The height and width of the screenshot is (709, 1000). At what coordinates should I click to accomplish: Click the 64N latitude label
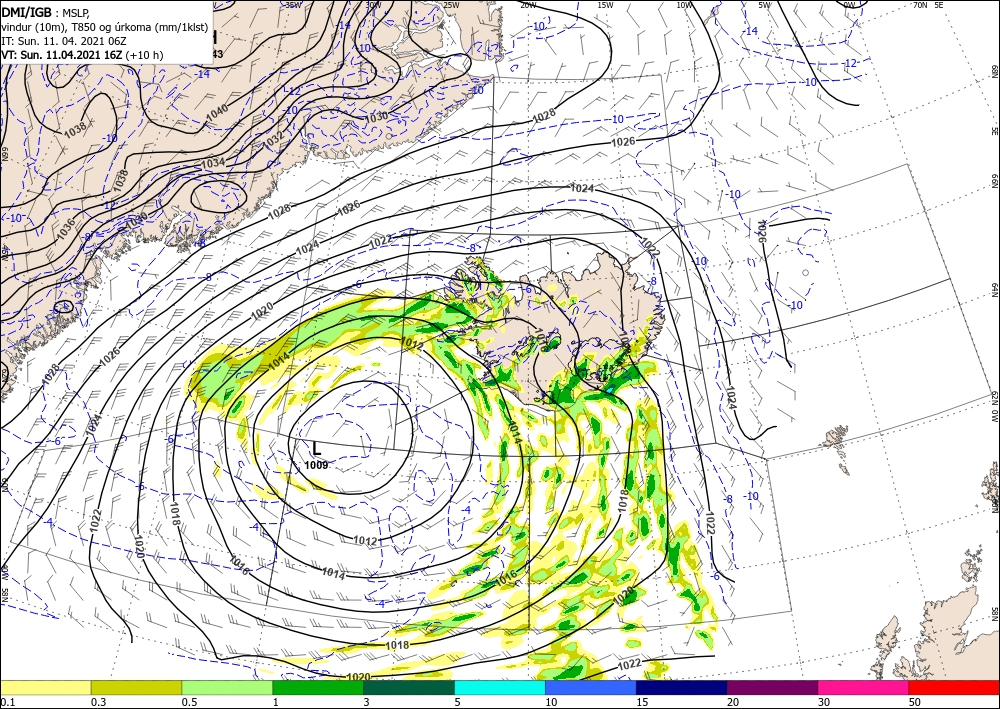point(994,290)
